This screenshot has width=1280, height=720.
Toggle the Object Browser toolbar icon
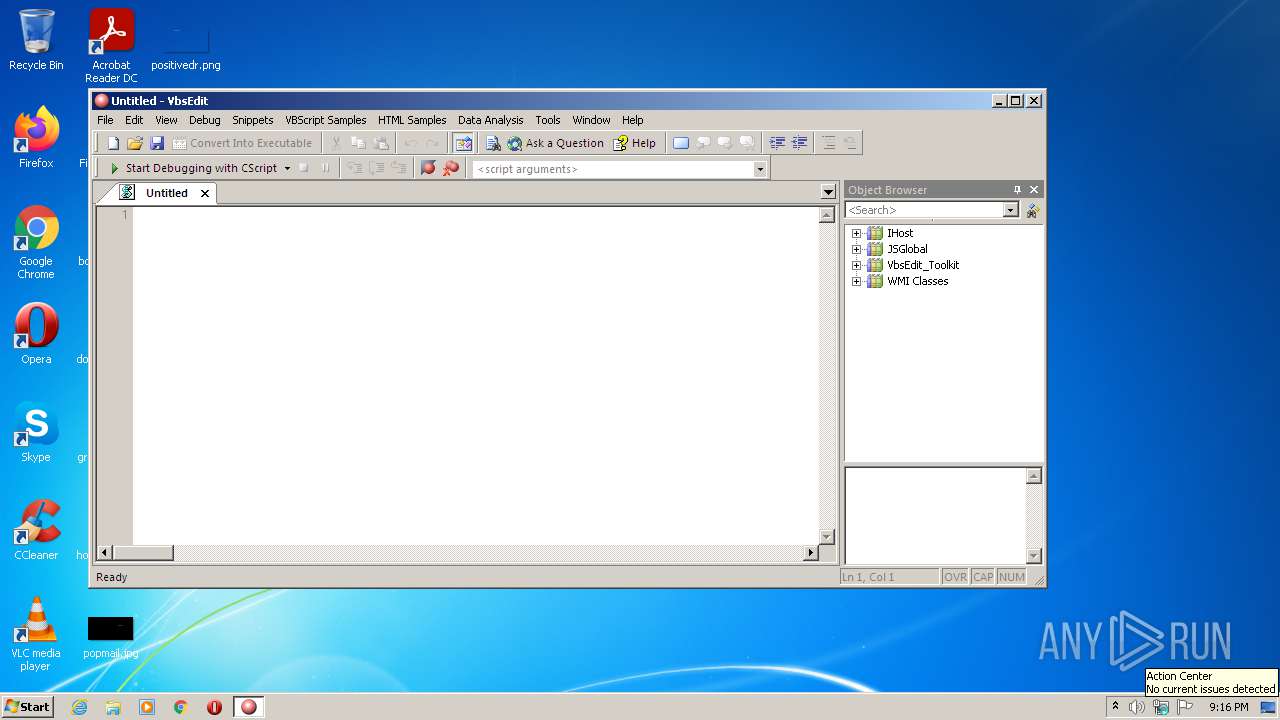point(463,143)
